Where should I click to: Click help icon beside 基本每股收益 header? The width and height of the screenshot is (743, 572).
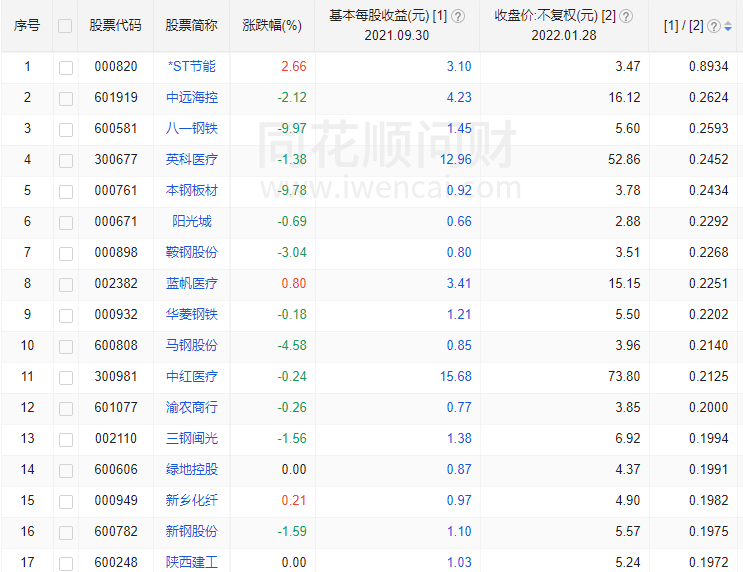pos(458,16)
